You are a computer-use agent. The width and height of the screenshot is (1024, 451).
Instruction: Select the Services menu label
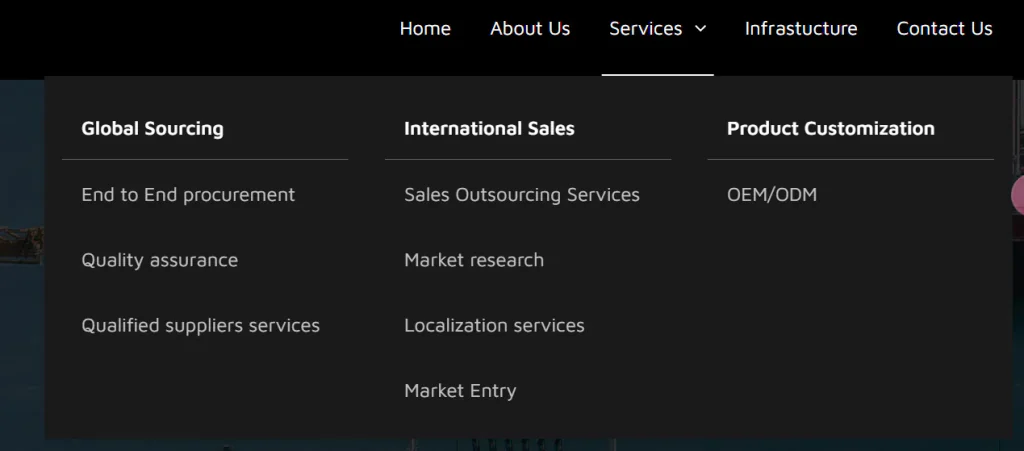[645, 29]
